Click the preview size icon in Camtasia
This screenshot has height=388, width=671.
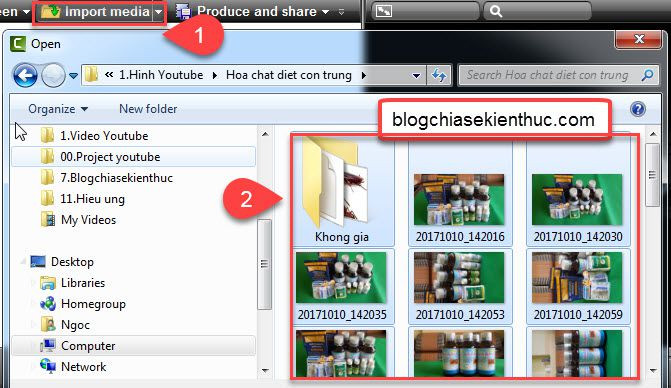coord(383,11)
